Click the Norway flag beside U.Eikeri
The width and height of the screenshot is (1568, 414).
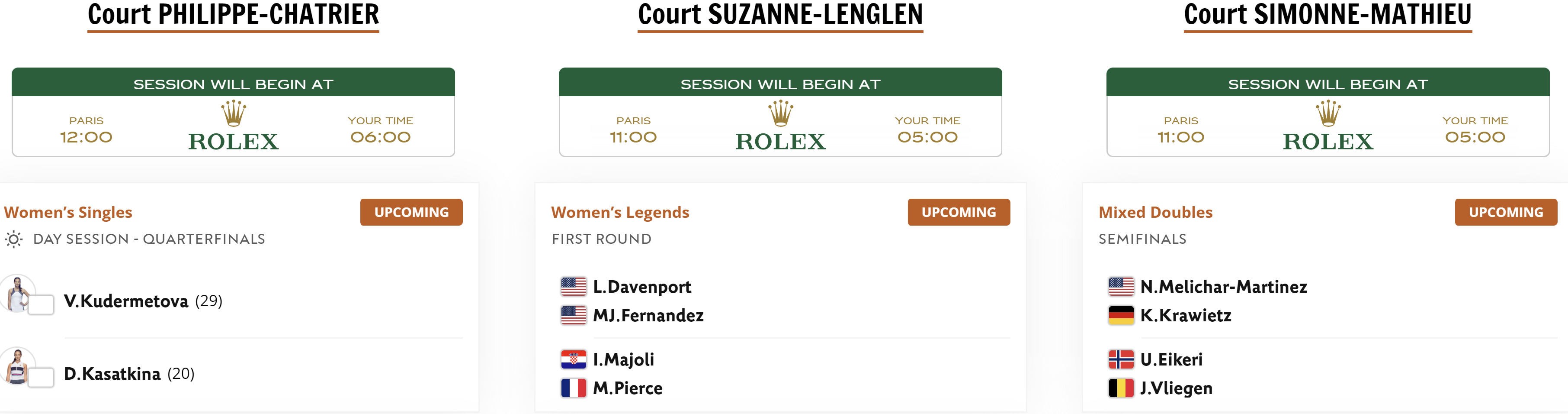pyautogui.click(x=1121, y=359)
